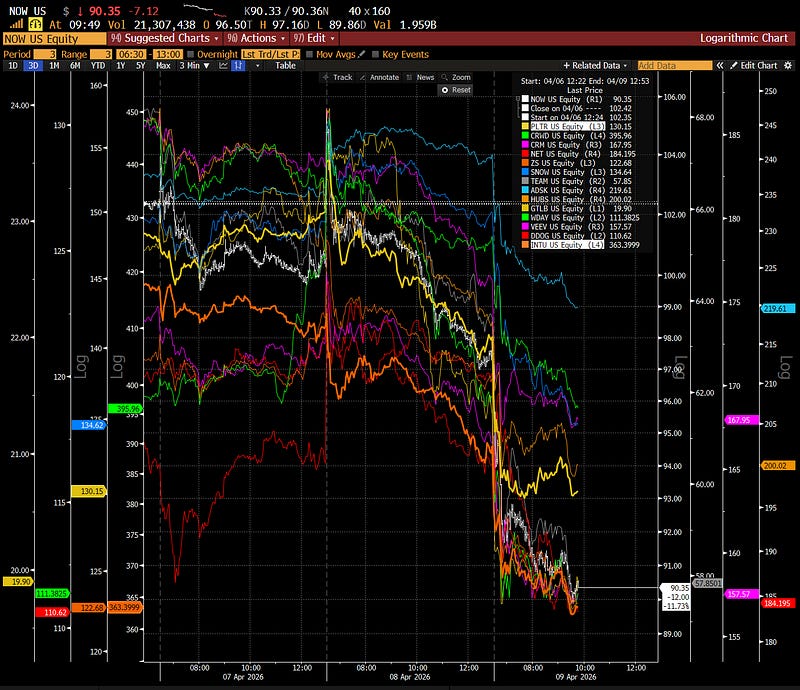Click legend drag handle beside NOW US Equity
This screenshot has width=800, height=690.
coord(518,99)
